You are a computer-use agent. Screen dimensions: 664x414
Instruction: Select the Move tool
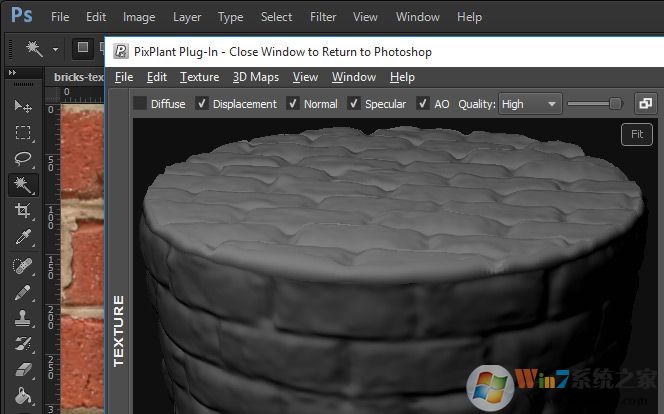coord(22,106)
